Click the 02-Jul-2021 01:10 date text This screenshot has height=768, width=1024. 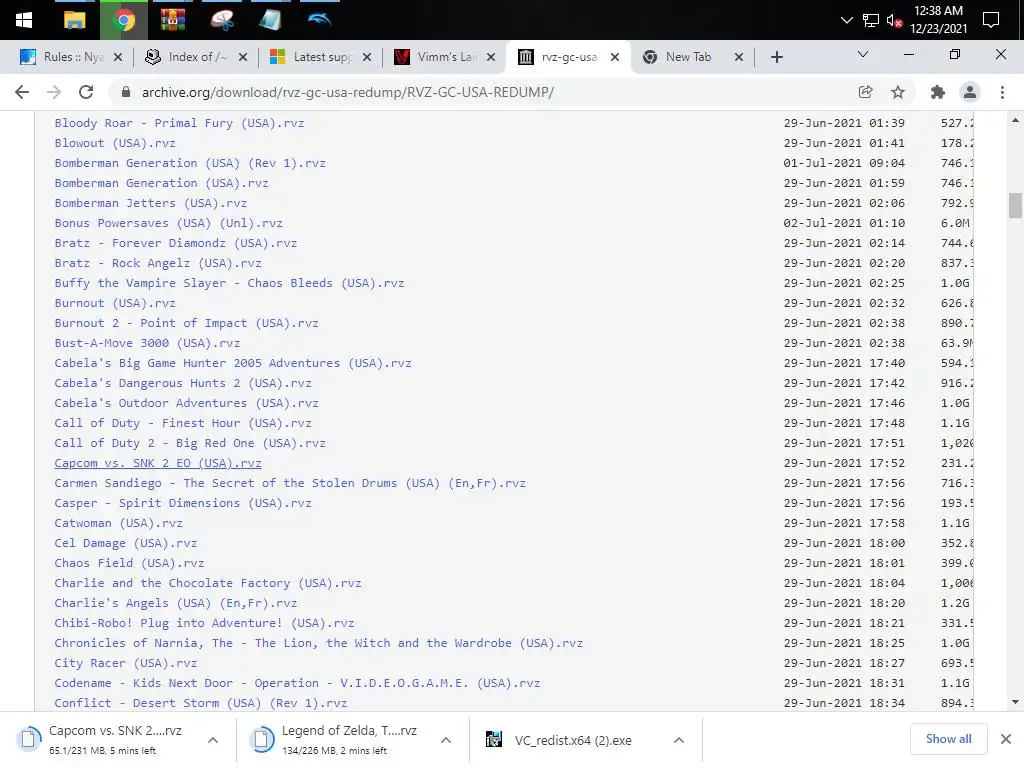[x=844, y=223]
